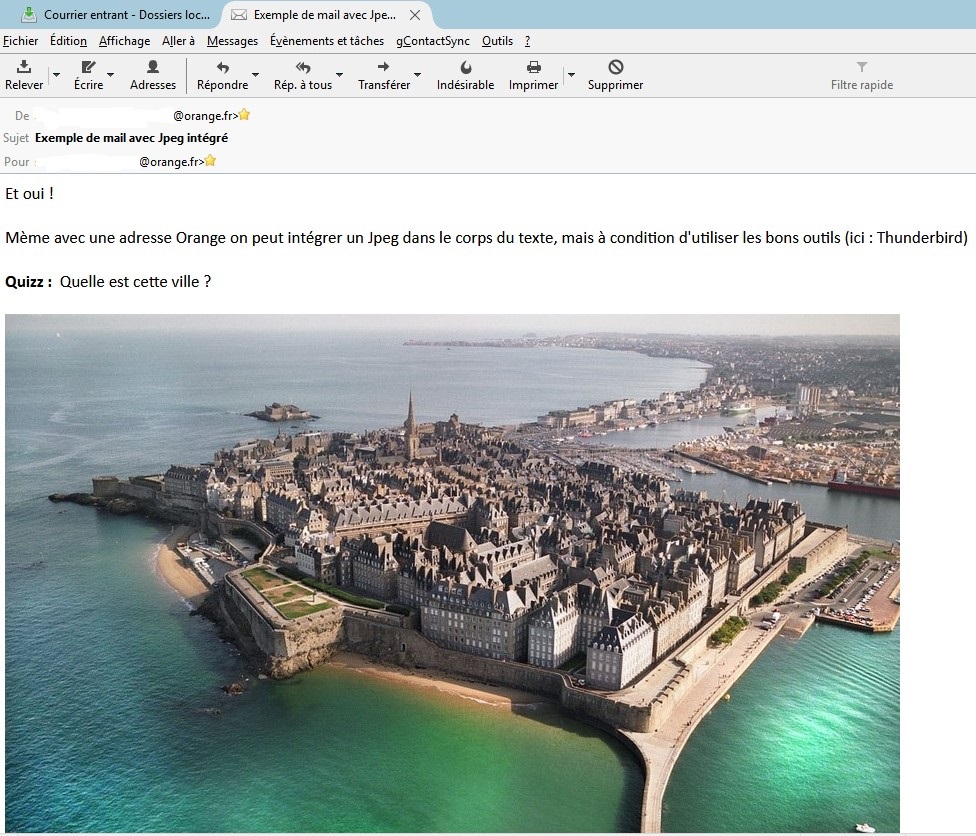Click the Transférer forward icon
Viewport: 976px width, 836px height.
pos(384,68)
